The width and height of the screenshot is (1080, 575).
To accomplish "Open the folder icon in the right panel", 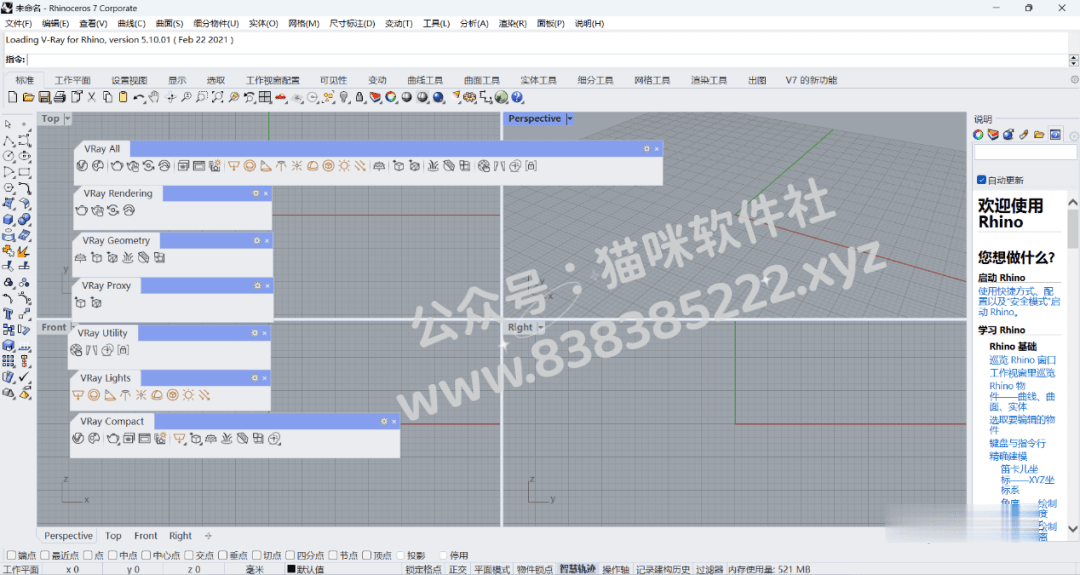I will click(x=1039, y=135).
